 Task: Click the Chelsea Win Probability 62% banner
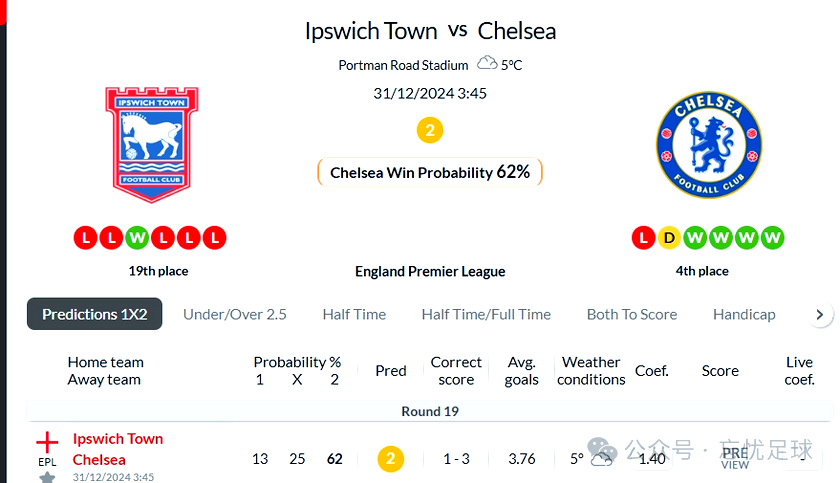[430, 172]
